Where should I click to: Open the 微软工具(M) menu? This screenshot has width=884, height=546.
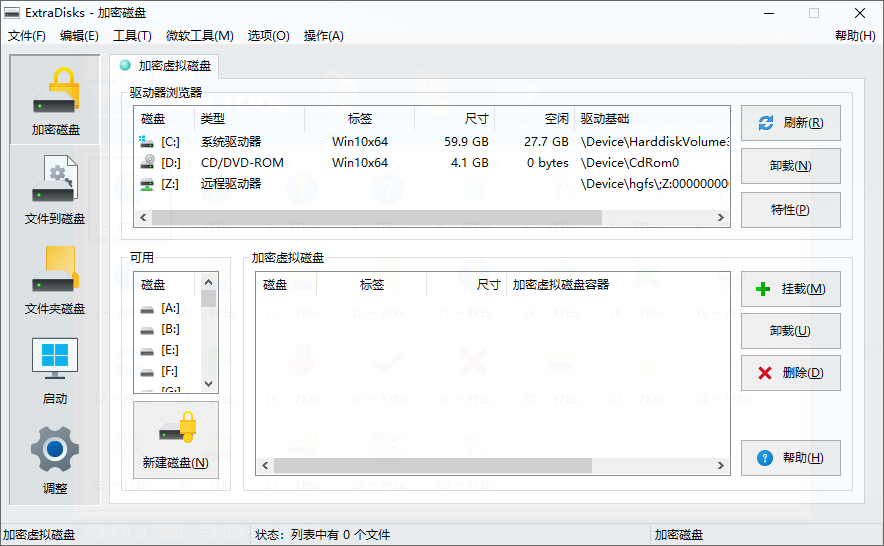click(x=200, y=36)
